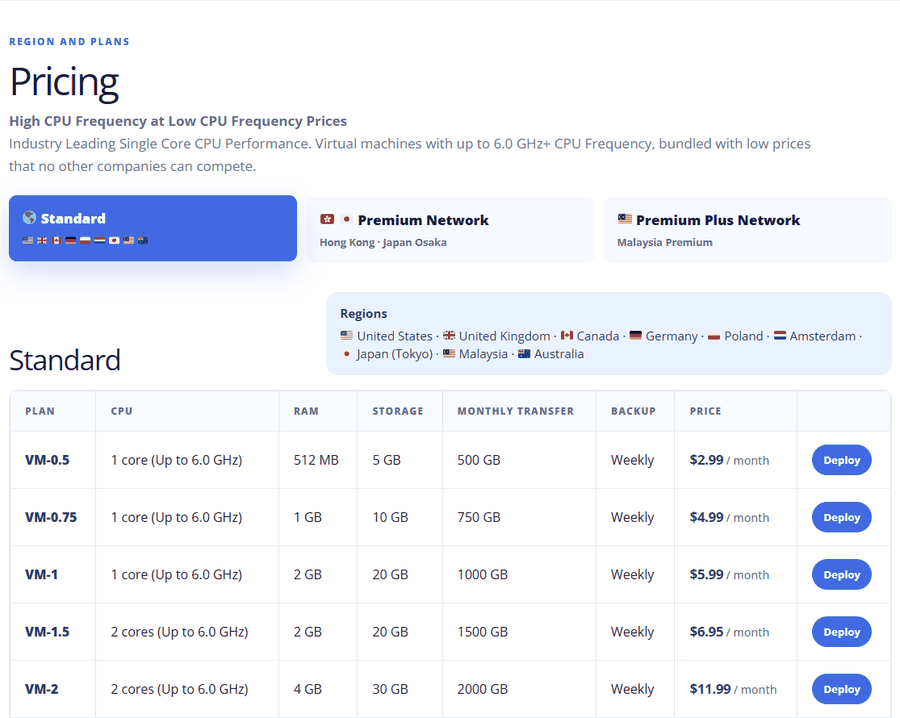This screenshot has height=718, width=900.
Task: Click the Poland flag in Regions
Action: point(714,336)
